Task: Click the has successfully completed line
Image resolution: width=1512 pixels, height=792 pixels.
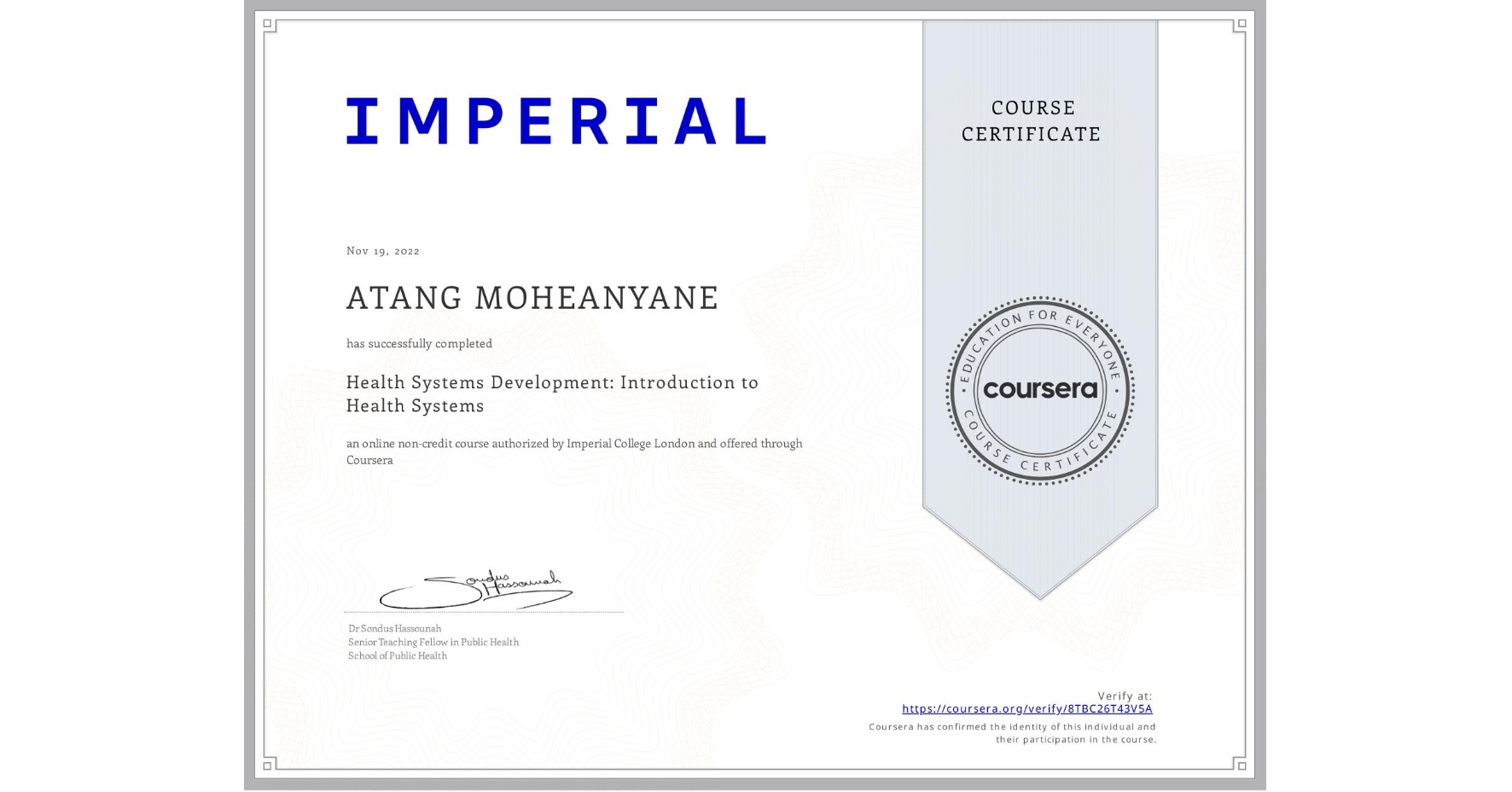Action: tap(418, 342)
